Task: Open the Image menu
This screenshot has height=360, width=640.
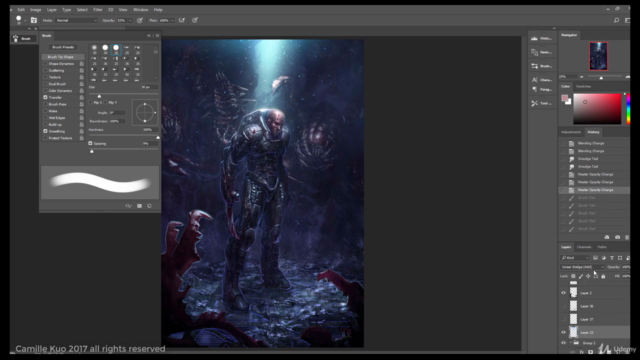Action: tap(36, 9)
